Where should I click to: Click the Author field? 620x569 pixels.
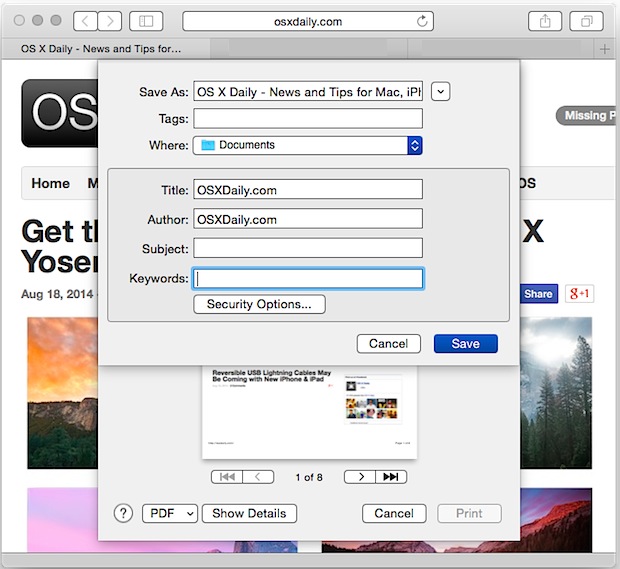308,219
